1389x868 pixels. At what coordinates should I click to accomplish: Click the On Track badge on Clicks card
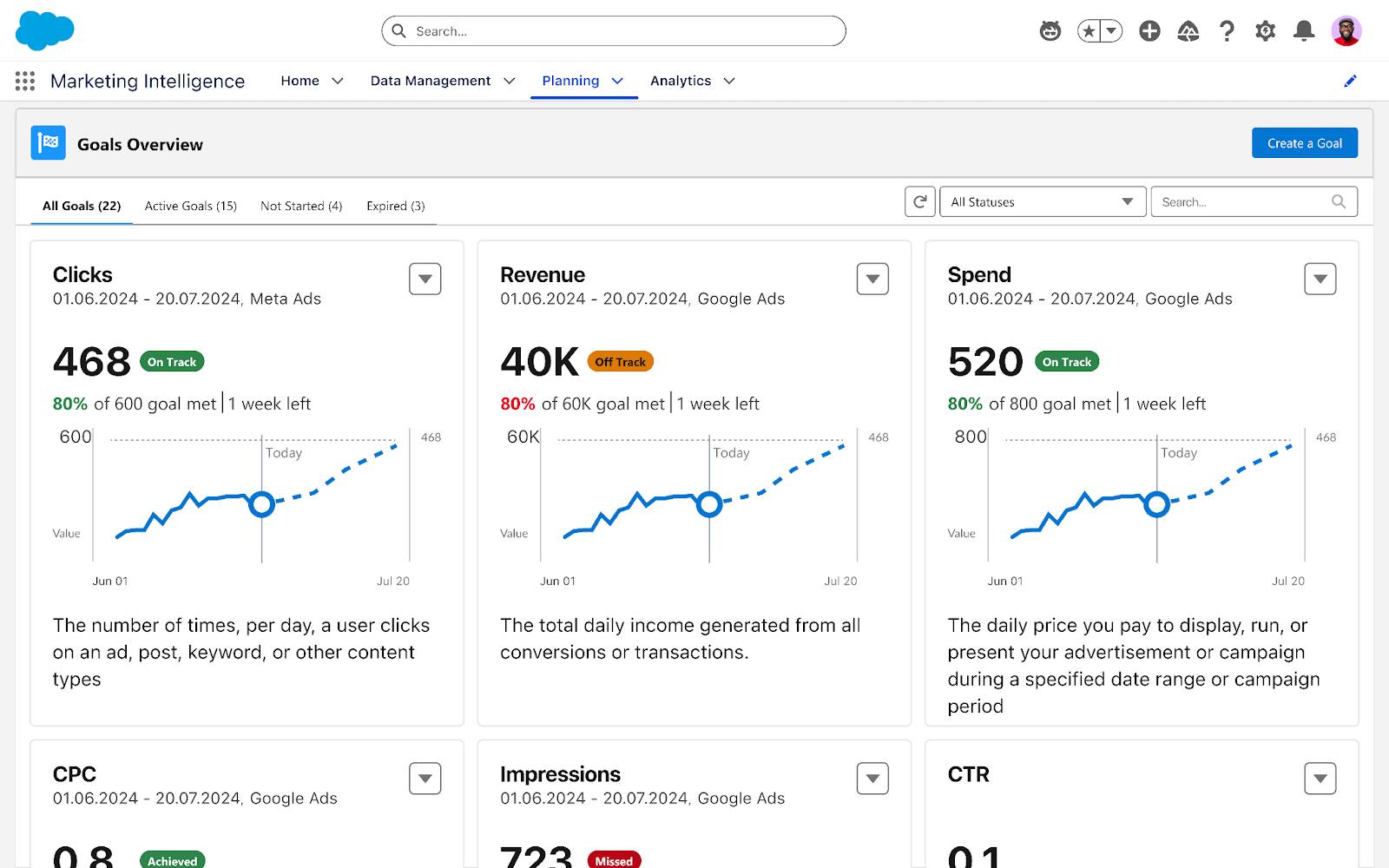pos(172,362)
